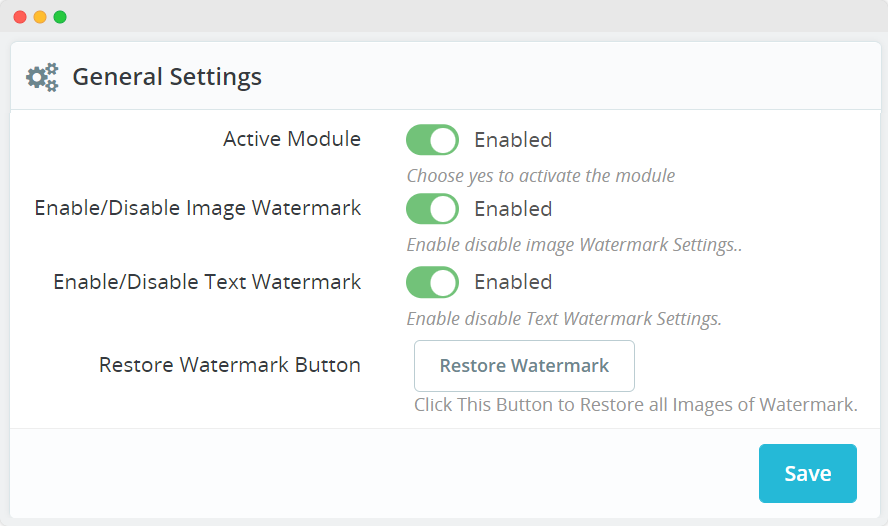This screenshot has width=888, height=526.
Task: Click the "Restore all Images of Watermark" help text
Action: click(x=636, y=405)
